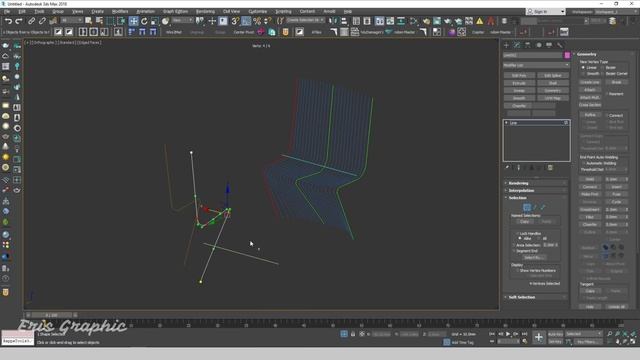This screenshot has width=640, height=360.
Task: Click the Refine button
Action: click(590, 115)
